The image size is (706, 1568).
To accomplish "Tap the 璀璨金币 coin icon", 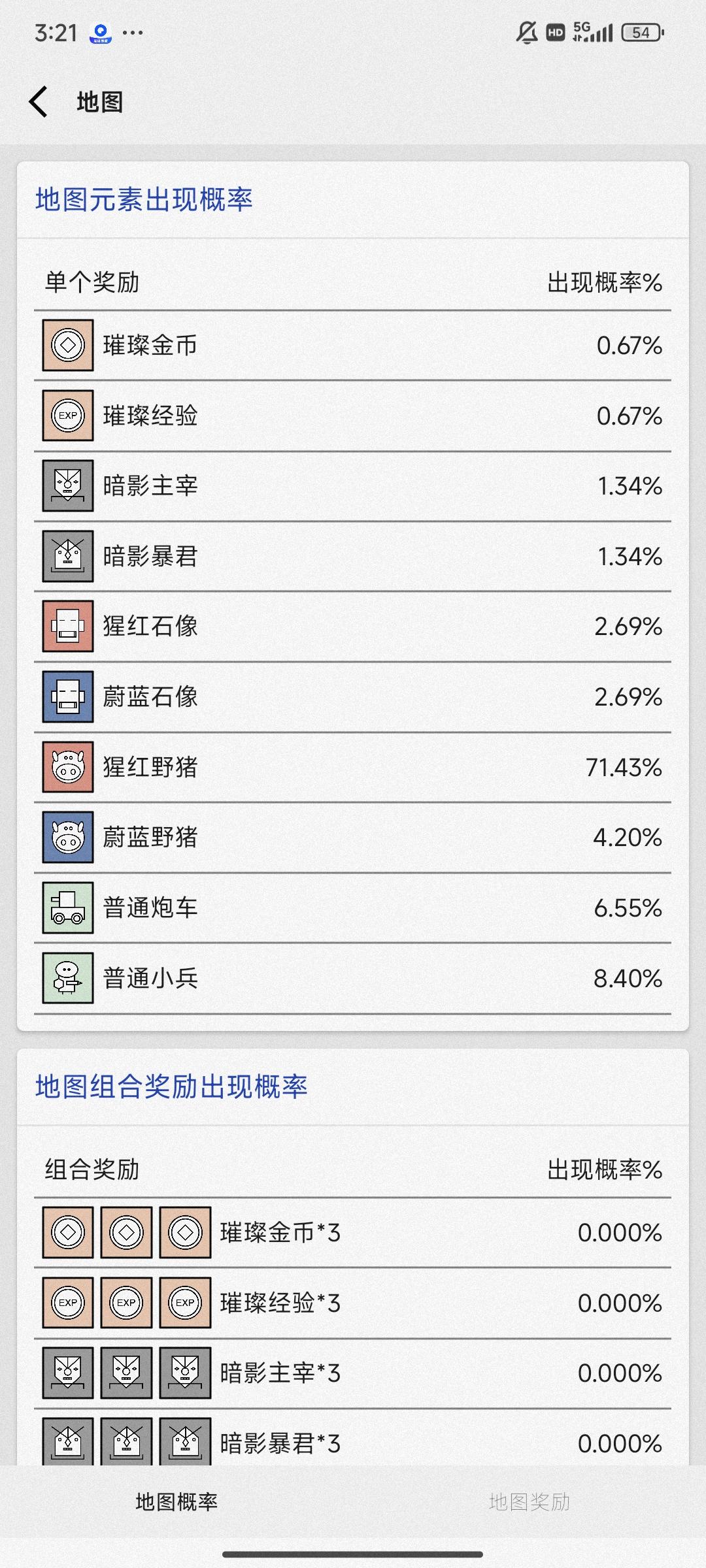I will coord(68,345).
